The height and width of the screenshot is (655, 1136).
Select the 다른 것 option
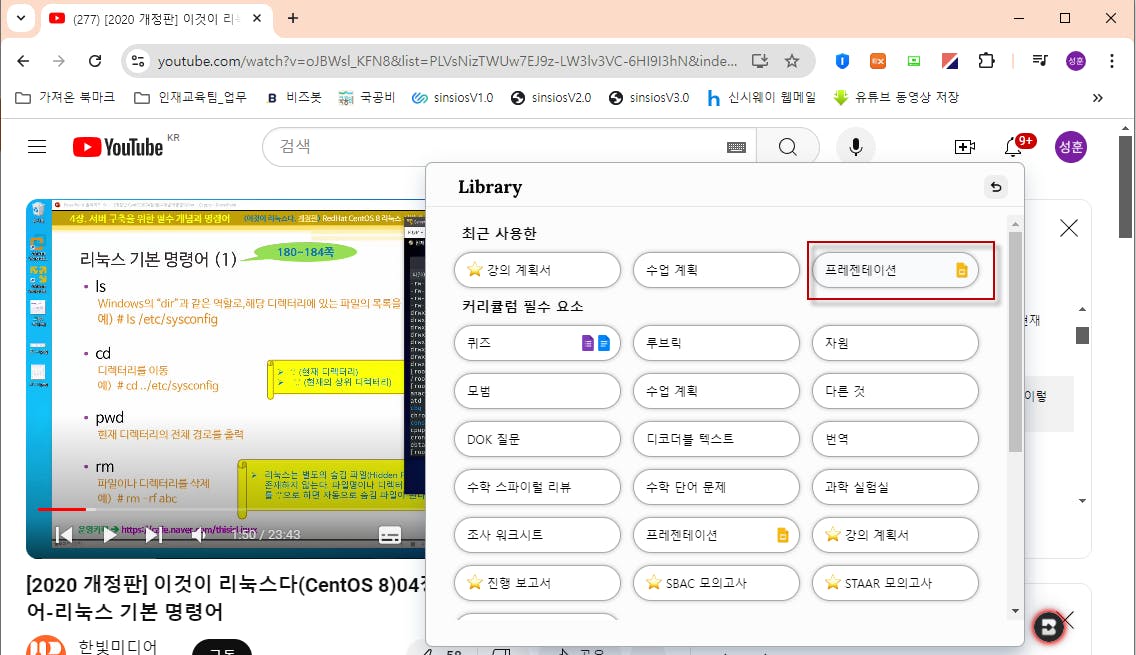click(895, 391)
